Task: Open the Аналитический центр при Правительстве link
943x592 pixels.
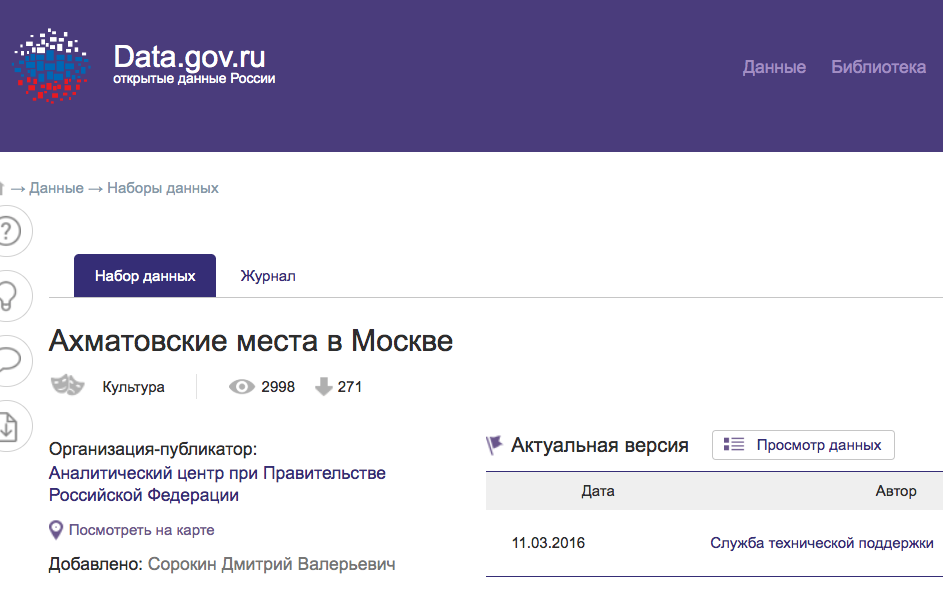Action: [217, 484]
